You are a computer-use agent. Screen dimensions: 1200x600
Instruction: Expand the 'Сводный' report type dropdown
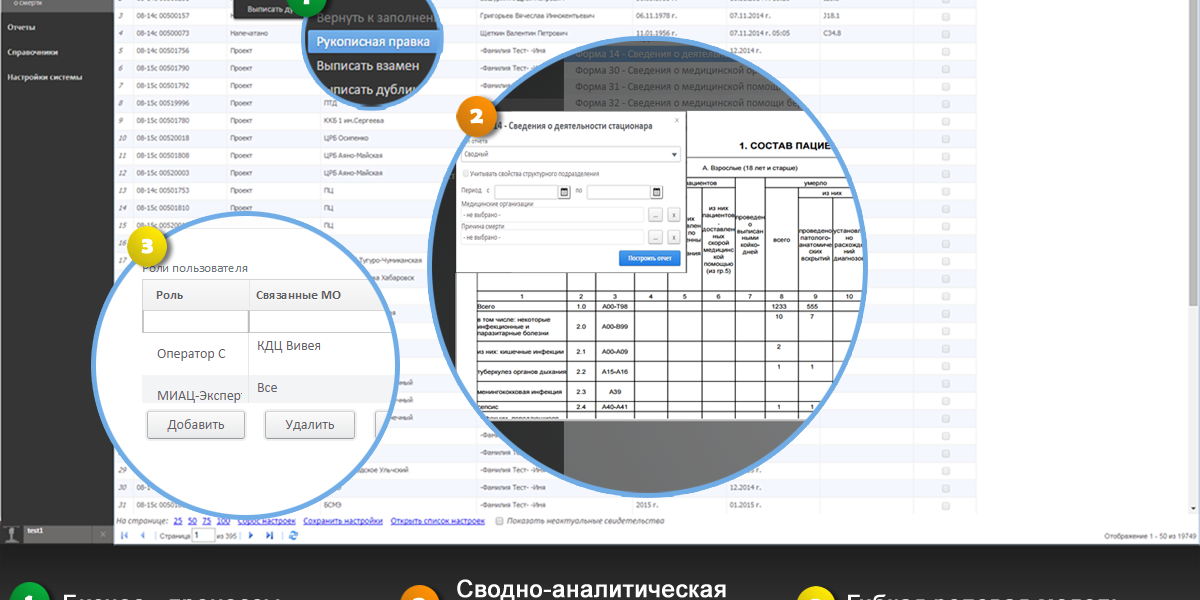pyautogui.click(x=674, y=155)
